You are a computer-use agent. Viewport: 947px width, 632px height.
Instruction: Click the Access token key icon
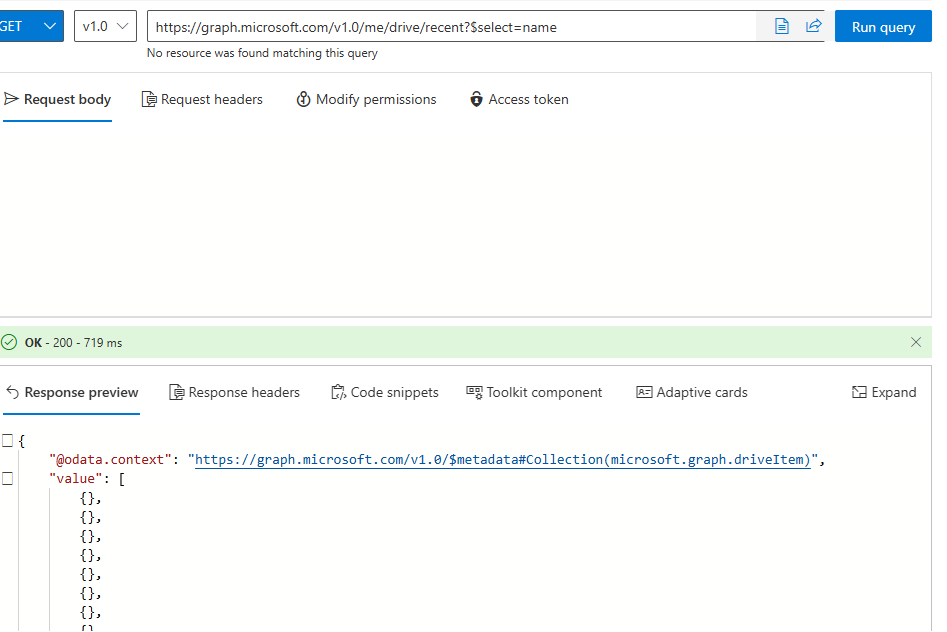click(x=476, y=99)
